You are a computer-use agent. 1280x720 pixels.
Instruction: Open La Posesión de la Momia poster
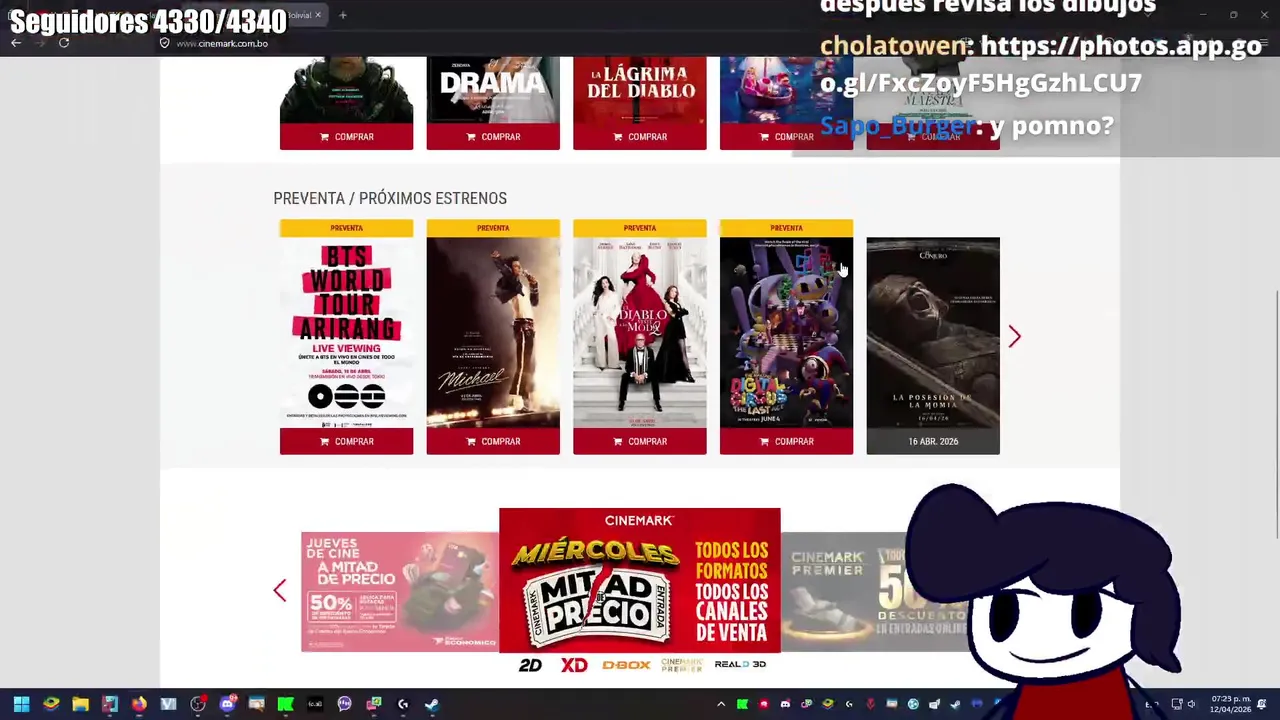[933, 332]
